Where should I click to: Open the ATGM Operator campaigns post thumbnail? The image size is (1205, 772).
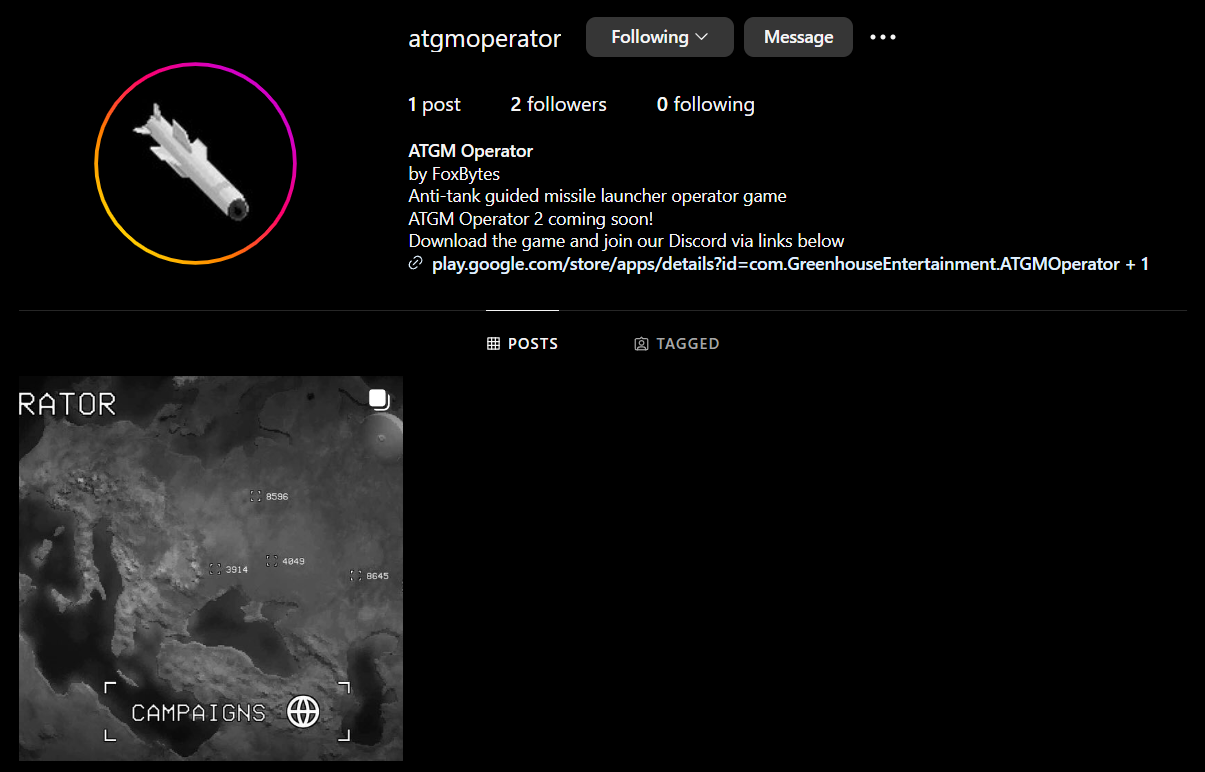click(x=211, y=568)
